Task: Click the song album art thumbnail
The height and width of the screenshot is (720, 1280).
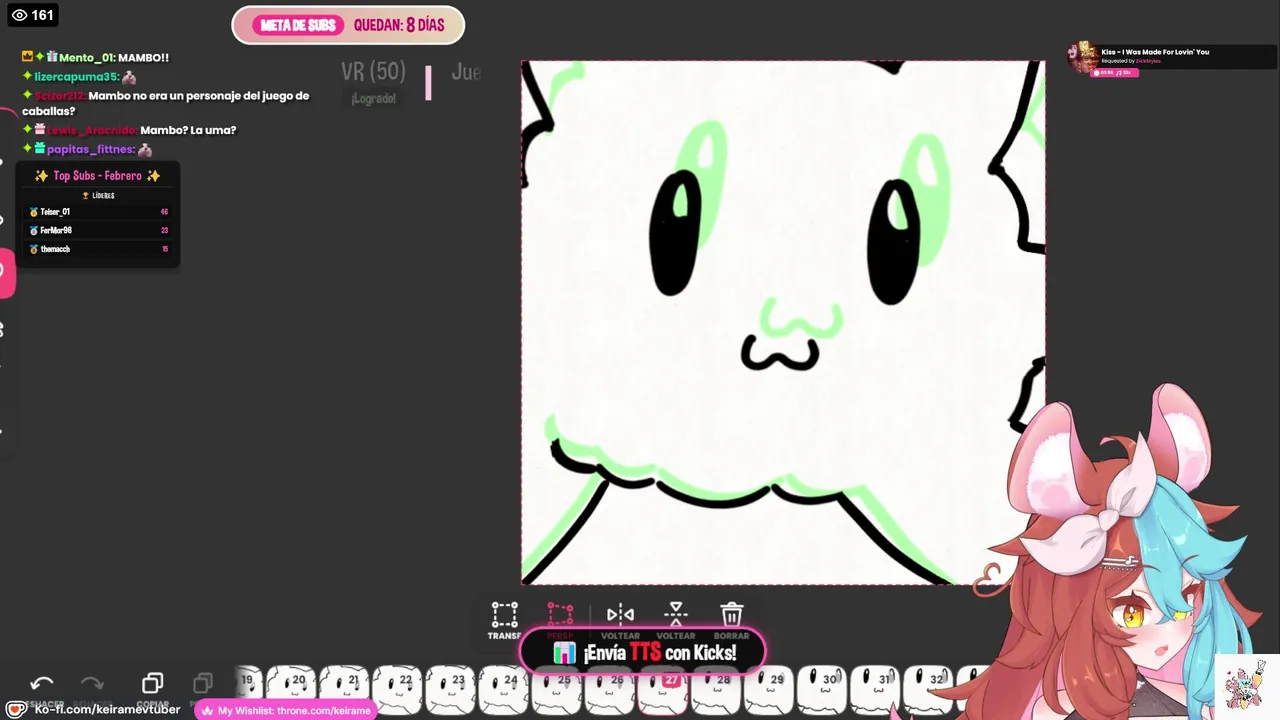Action: [x=1083, y=58]
